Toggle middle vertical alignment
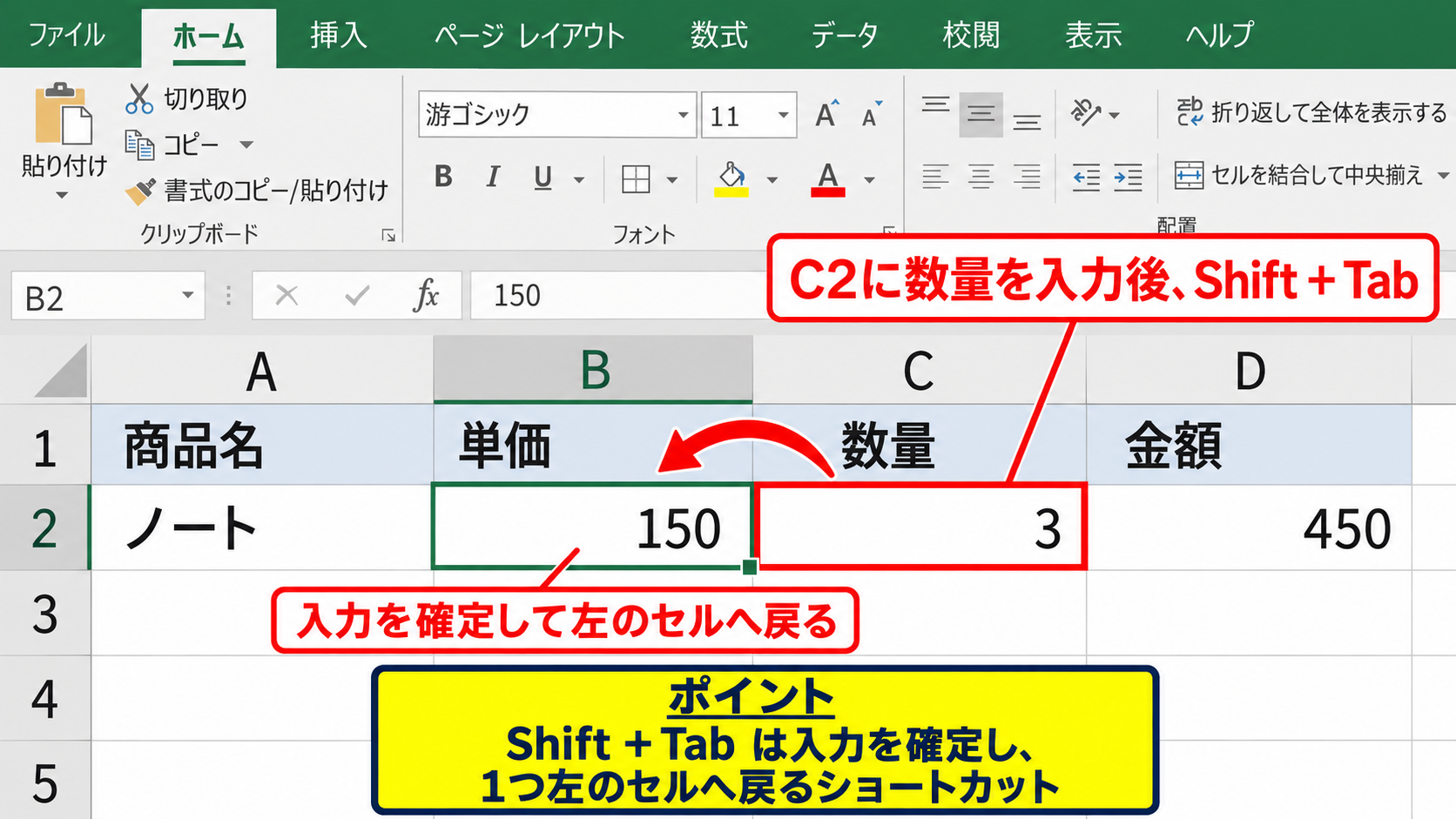The width and height of the screenshot is (1456, 819). click(x=981, y=114)
